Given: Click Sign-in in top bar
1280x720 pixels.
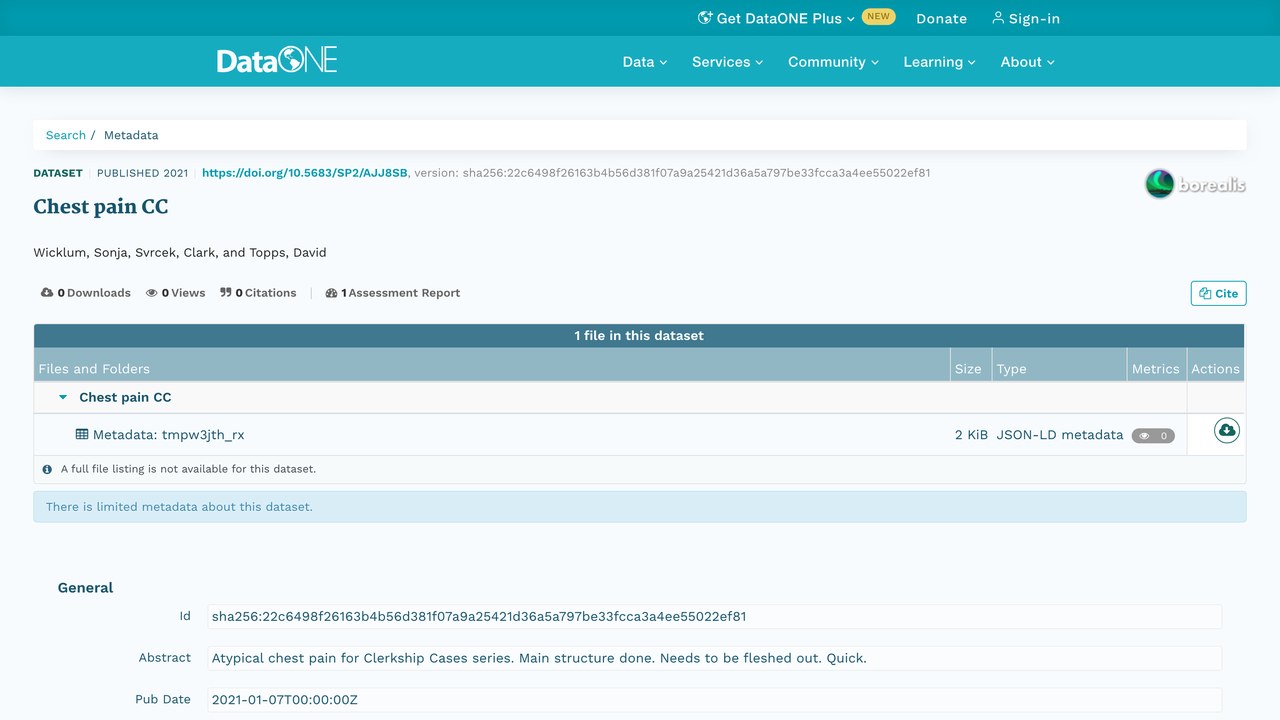Looking at the screenshot, I should click(x=1026, y=18).
